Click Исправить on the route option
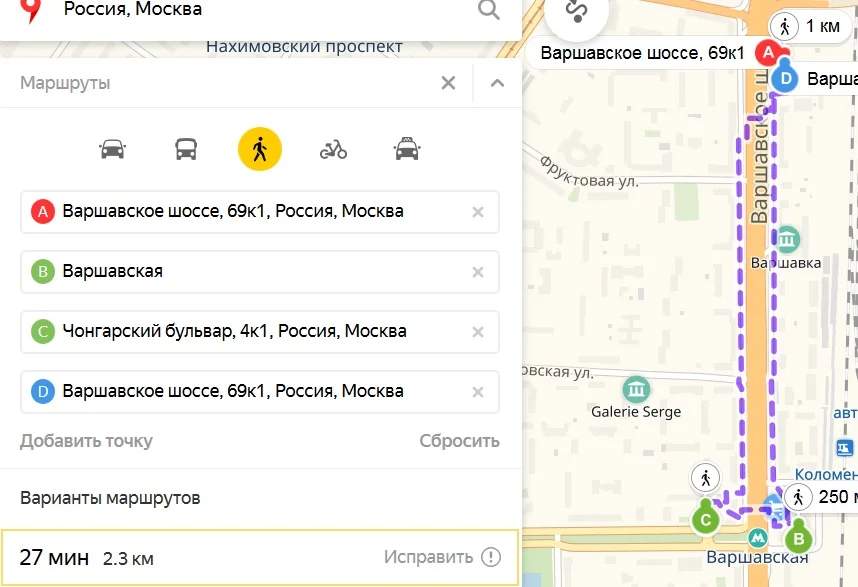 point(428,557)
